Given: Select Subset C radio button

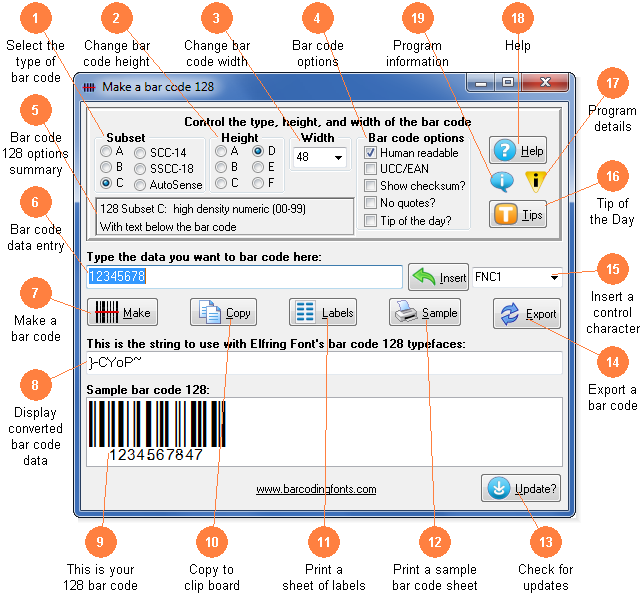Looking at the screenshot, I should (x=106, y=183).
